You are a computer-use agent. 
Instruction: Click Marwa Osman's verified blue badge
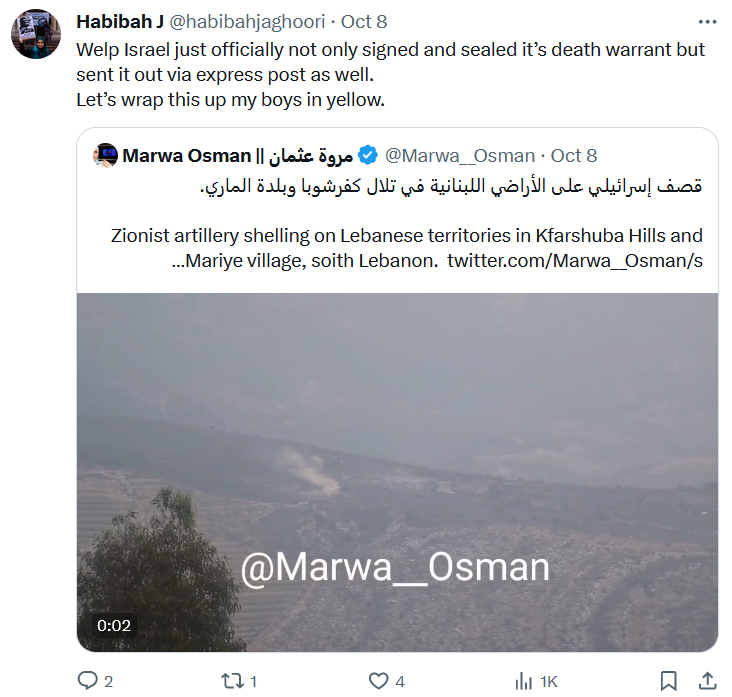click(368, 155)
